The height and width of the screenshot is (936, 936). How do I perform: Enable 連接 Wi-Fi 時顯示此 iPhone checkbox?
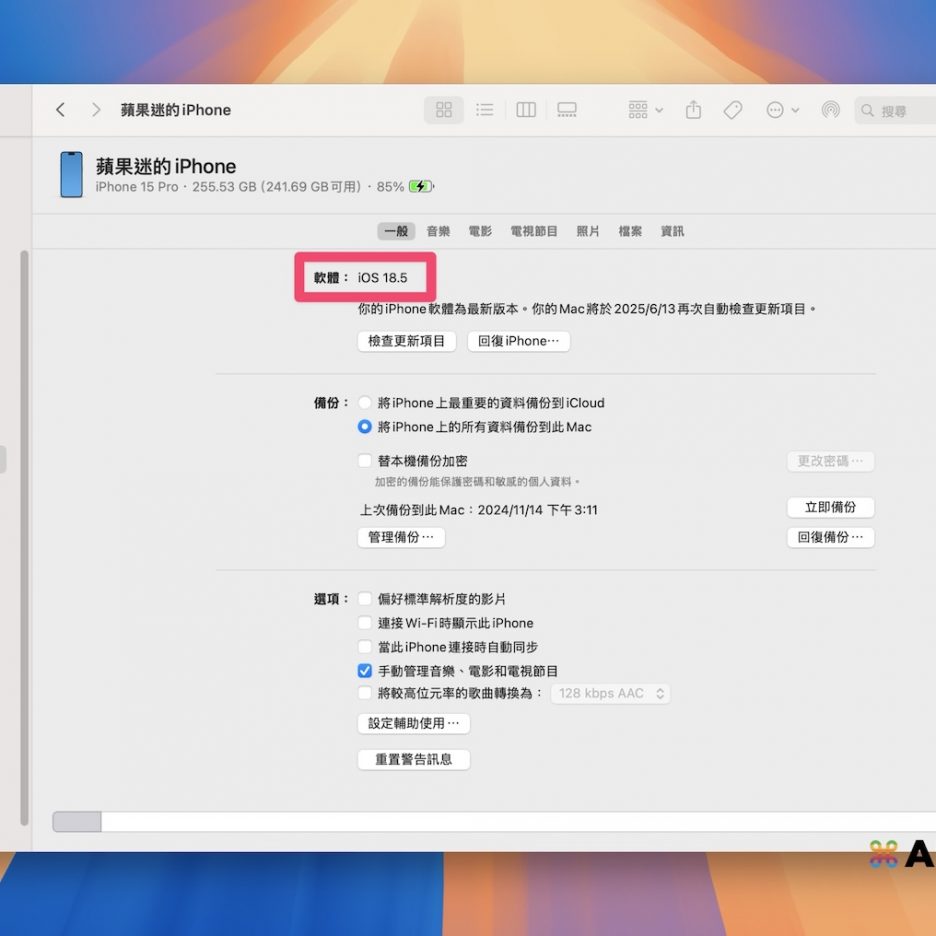click(365, 623)
